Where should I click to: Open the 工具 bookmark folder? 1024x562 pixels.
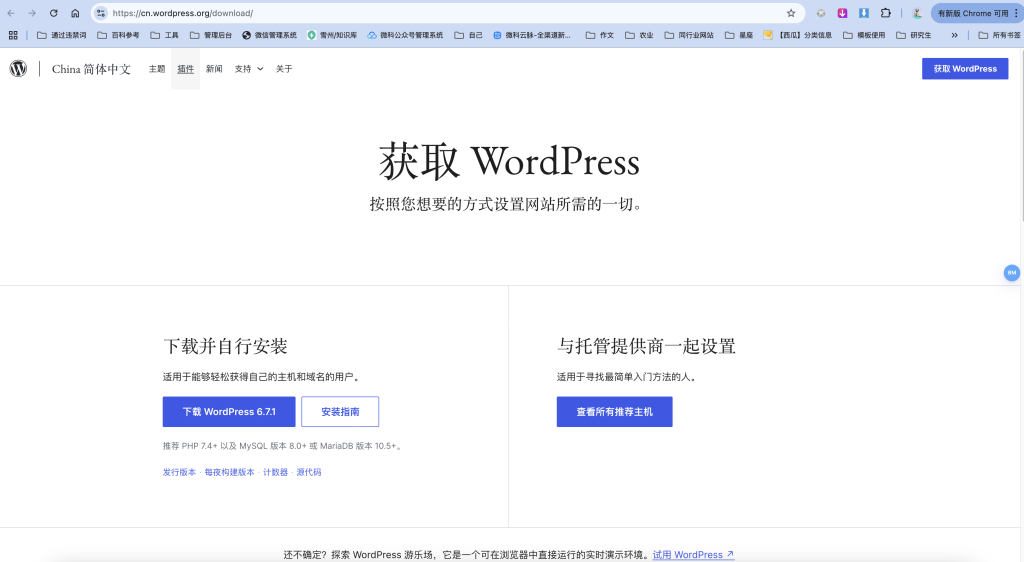click(x=165, y=35)
